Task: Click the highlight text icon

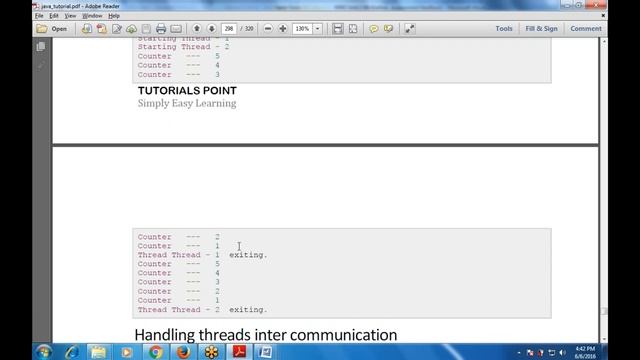Action: [x=389, y=29]
